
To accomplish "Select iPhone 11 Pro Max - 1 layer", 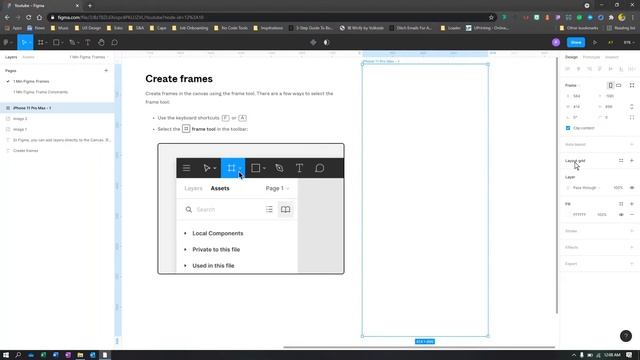I will click(57, 108).
